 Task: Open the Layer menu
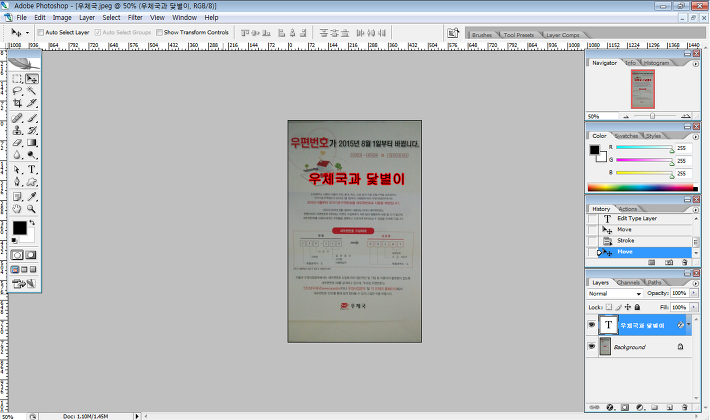pyautogui.click(x=87, y=18)
